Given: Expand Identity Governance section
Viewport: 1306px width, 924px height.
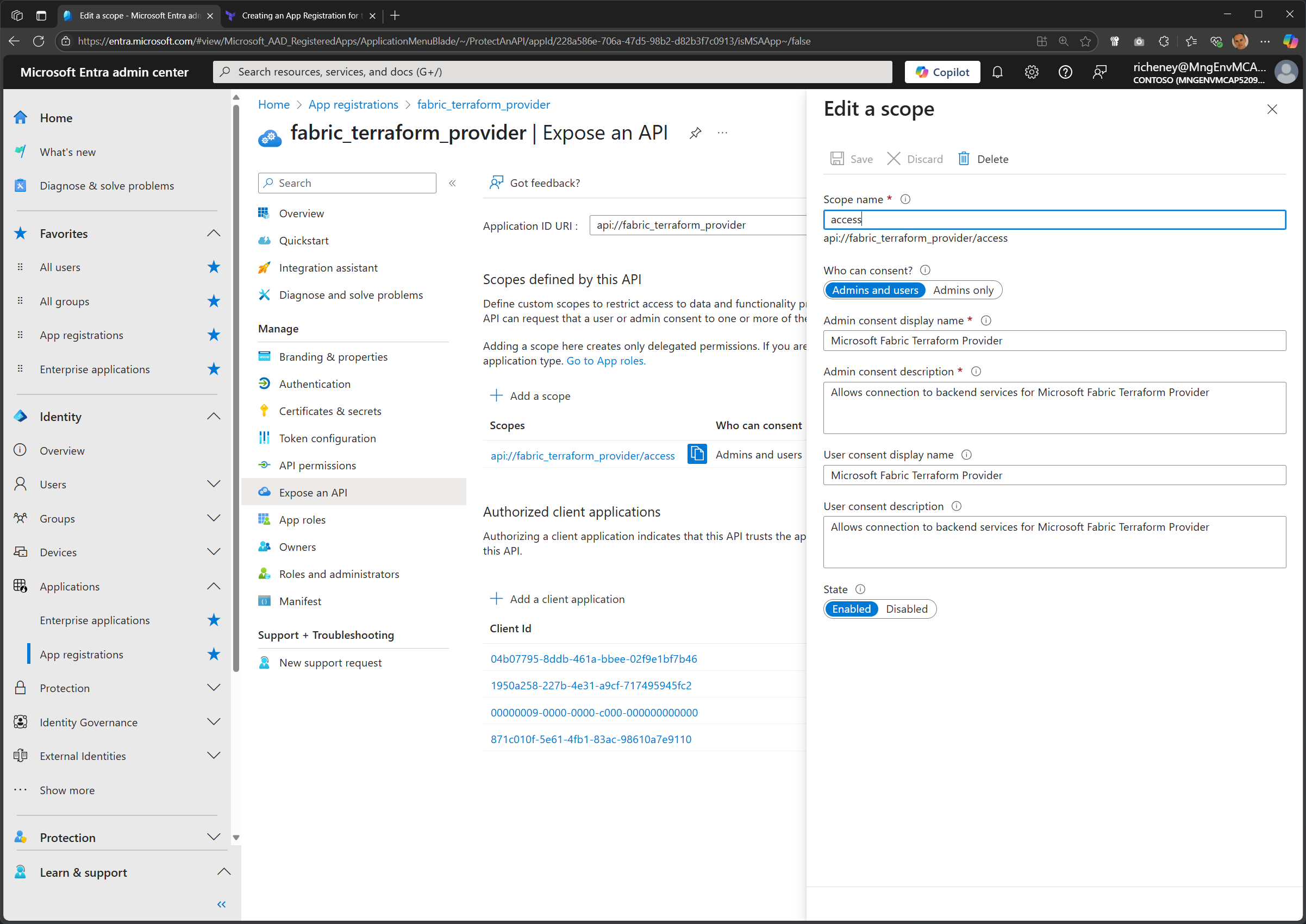Looking at the screenshot, I should (x=213, y=721).
